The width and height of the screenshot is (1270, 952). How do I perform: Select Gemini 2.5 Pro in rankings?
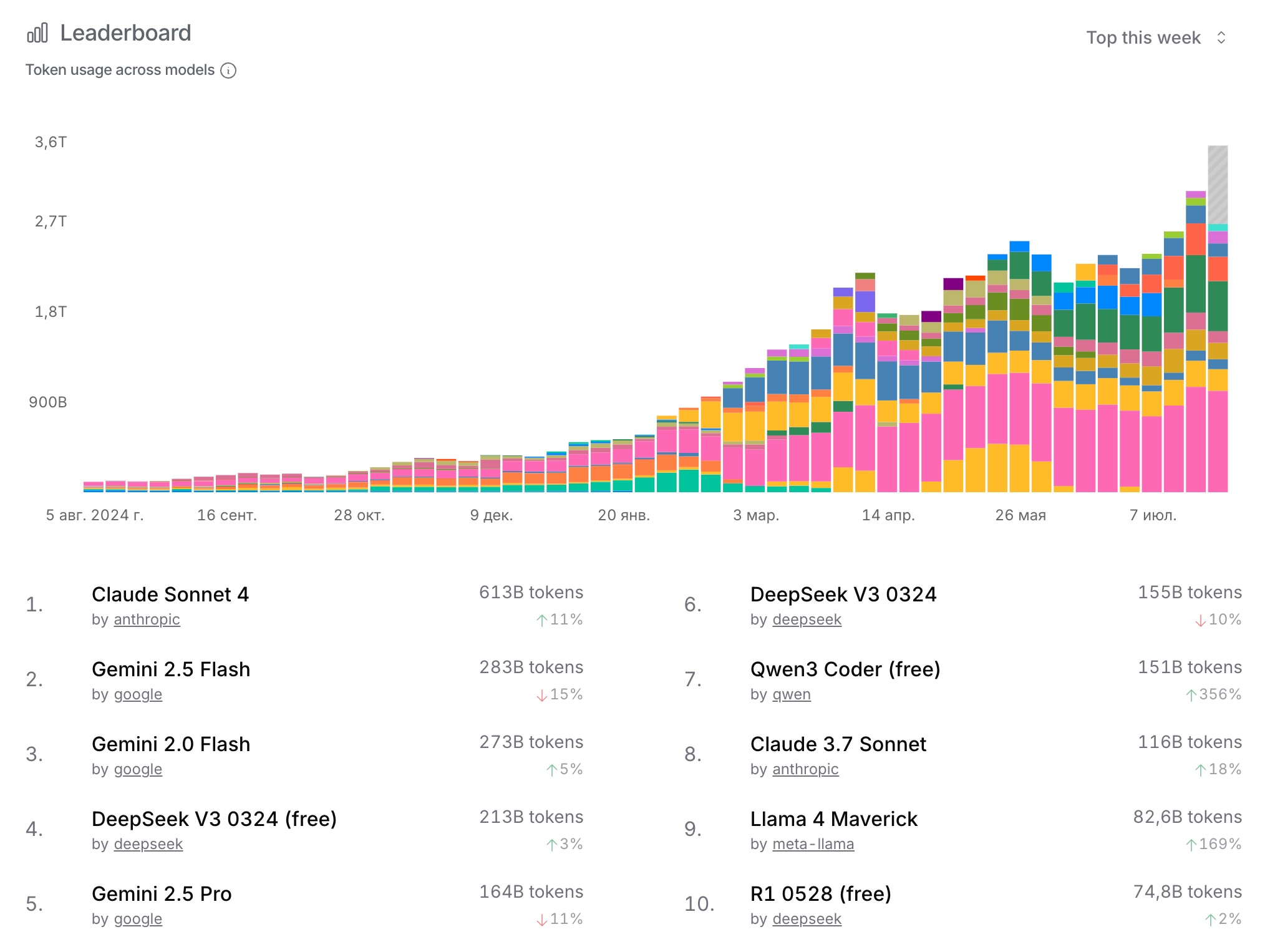162,894
